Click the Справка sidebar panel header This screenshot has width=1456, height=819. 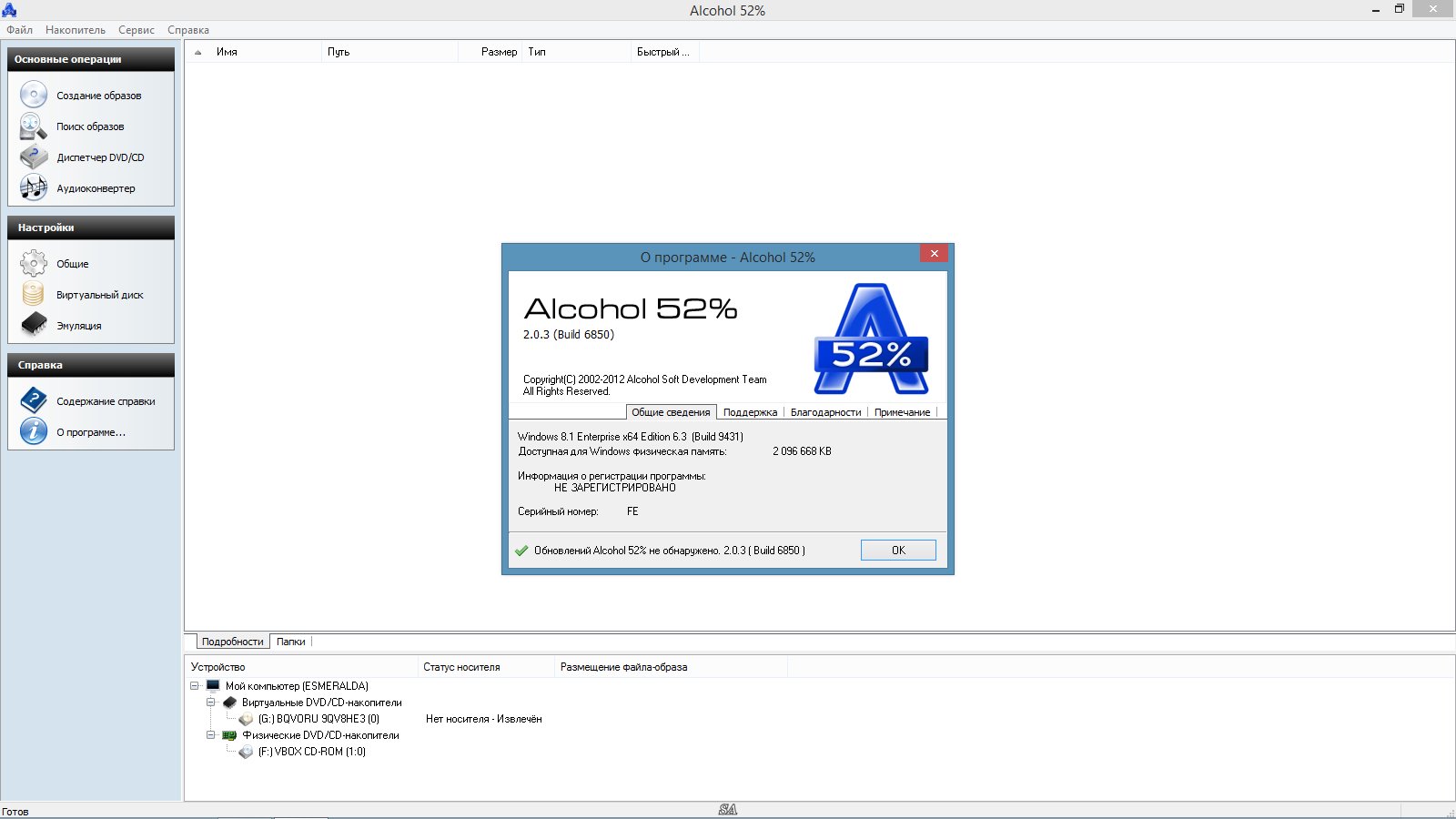click(x=91, y=365)
